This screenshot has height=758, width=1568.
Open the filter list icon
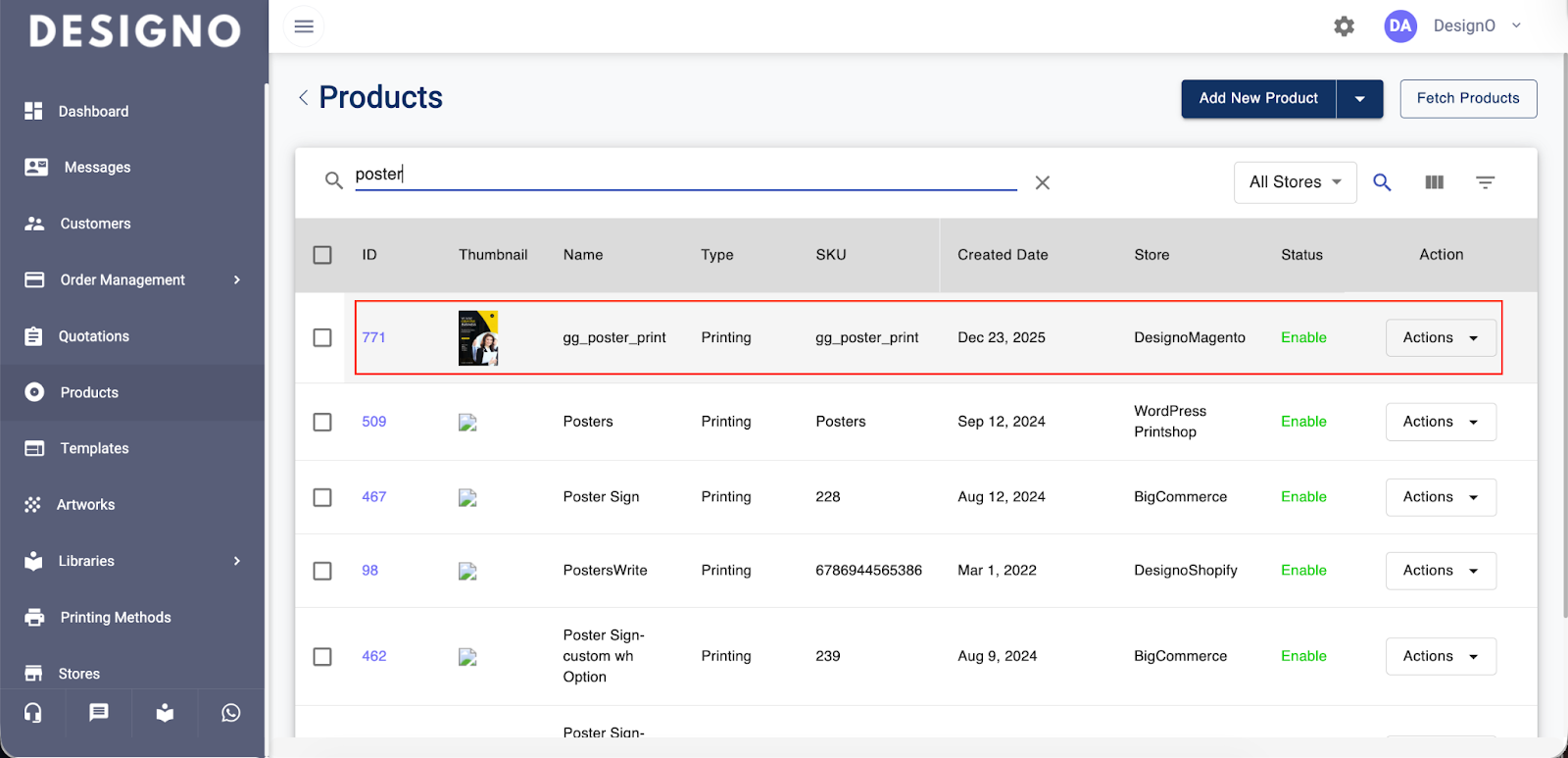(1485, 182)
